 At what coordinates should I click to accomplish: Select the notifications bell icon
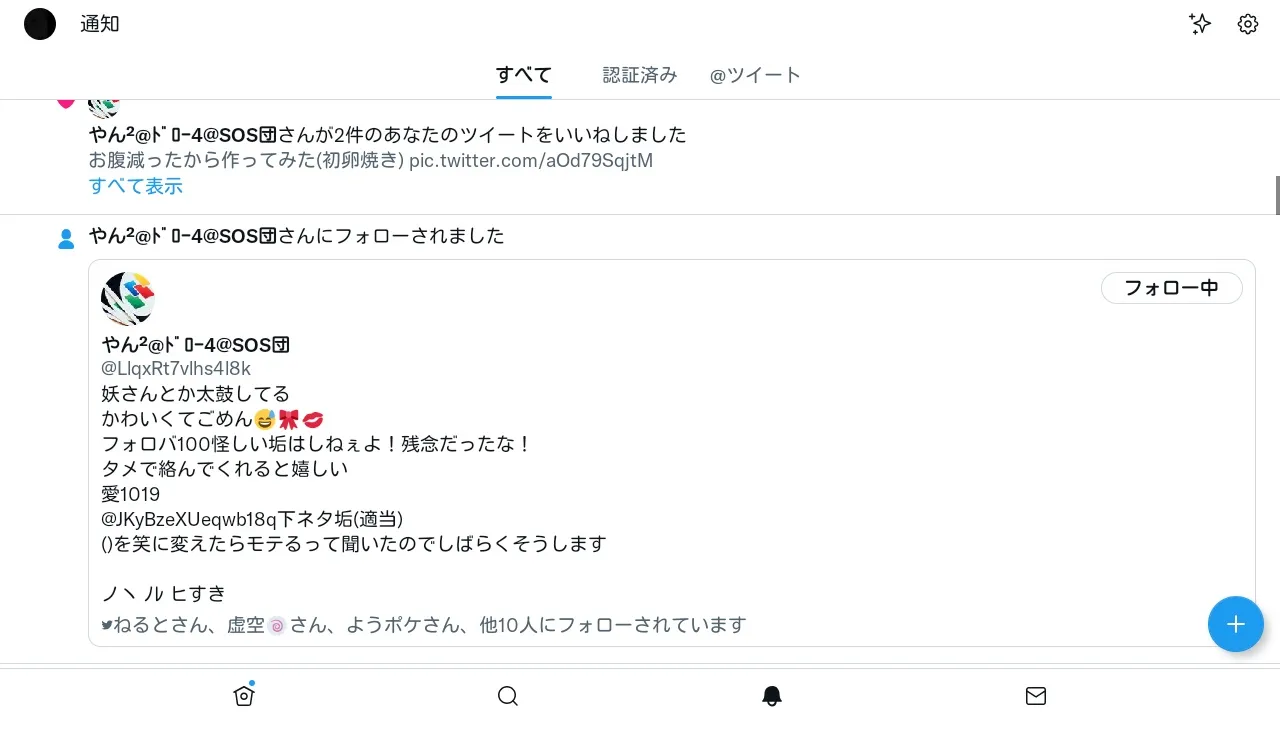772,696
